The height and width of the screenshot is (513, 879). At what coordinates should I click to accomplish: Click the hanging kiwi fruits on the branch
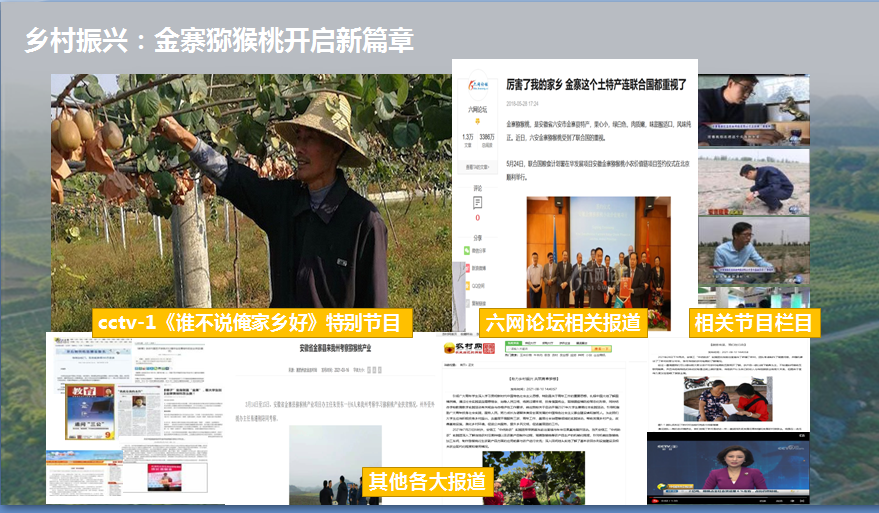coord(87,130)
